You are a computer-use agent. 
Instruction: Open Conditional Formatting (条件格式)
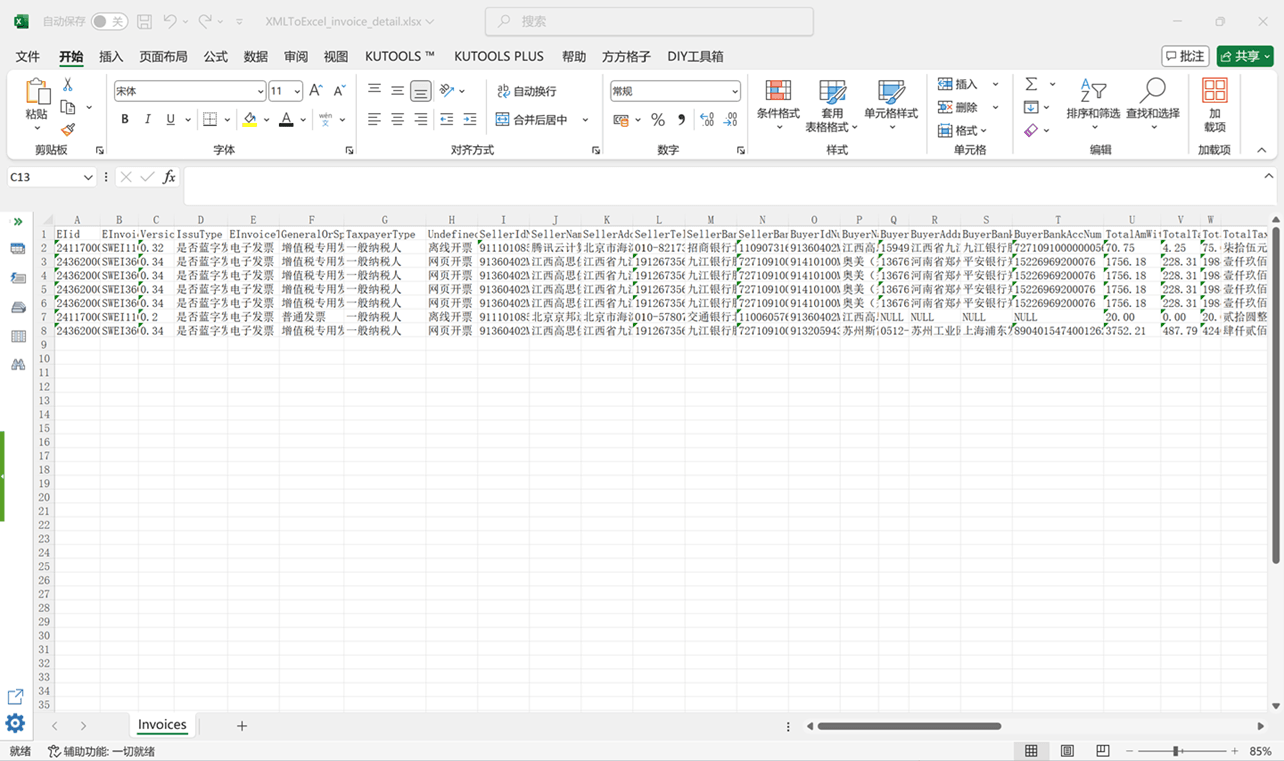[778, 106]
